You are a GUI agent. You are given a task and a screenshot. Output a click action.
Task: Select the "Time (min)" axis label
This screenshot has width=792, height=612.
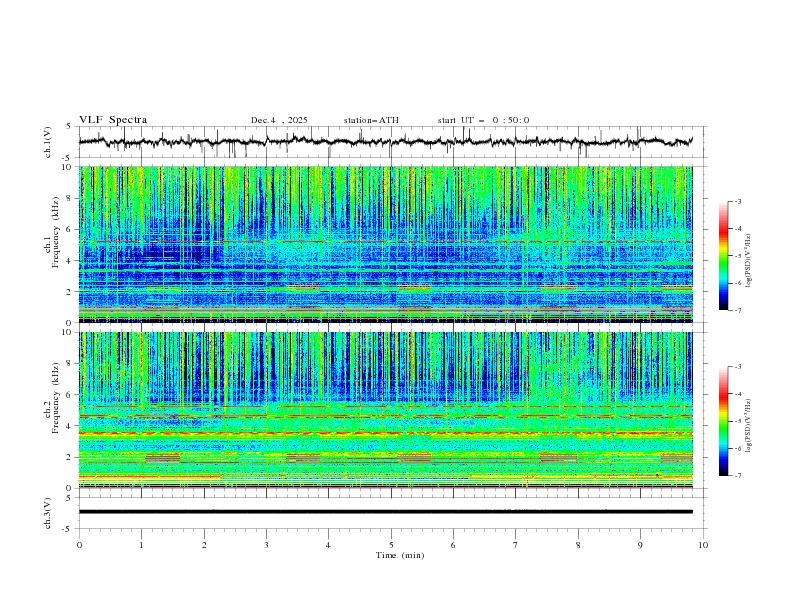tap(400, 555)
